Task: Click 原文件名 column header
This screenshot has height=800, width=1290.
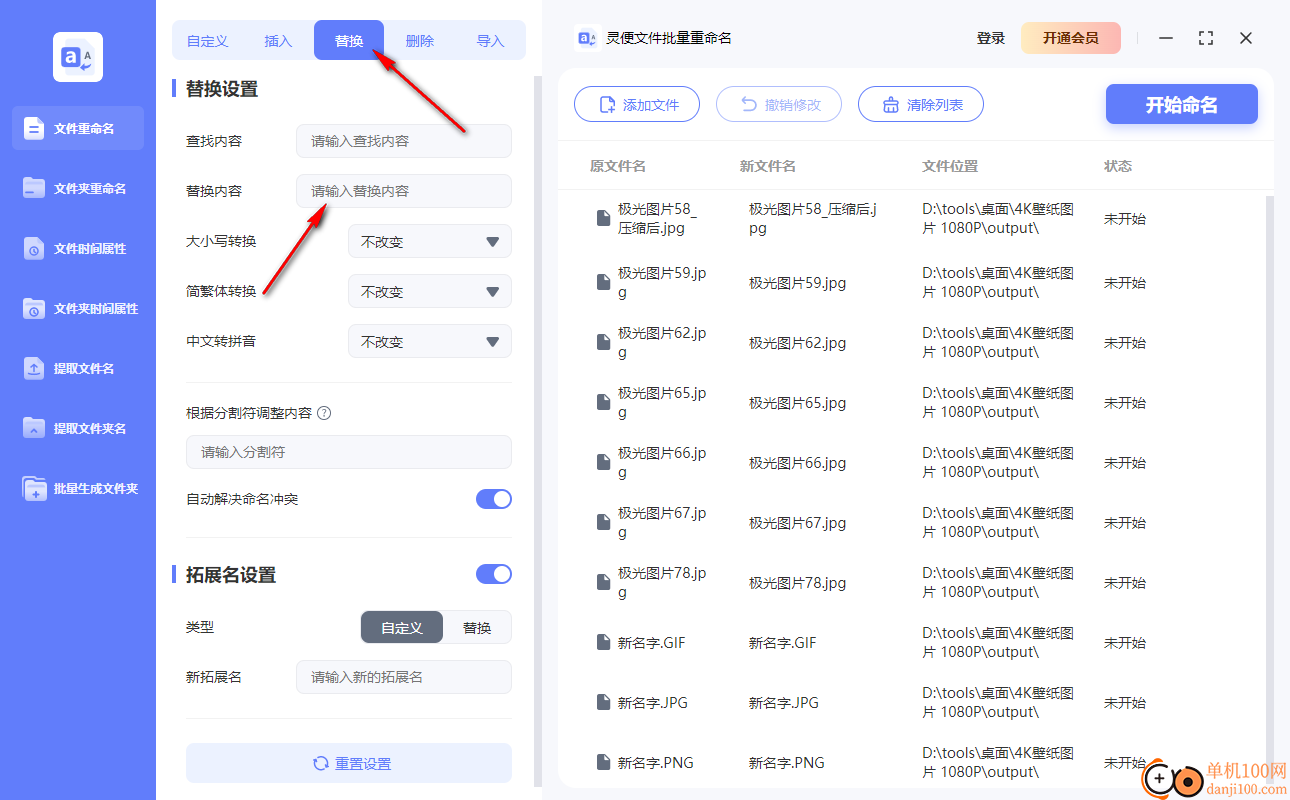Action: pos(618,166)
